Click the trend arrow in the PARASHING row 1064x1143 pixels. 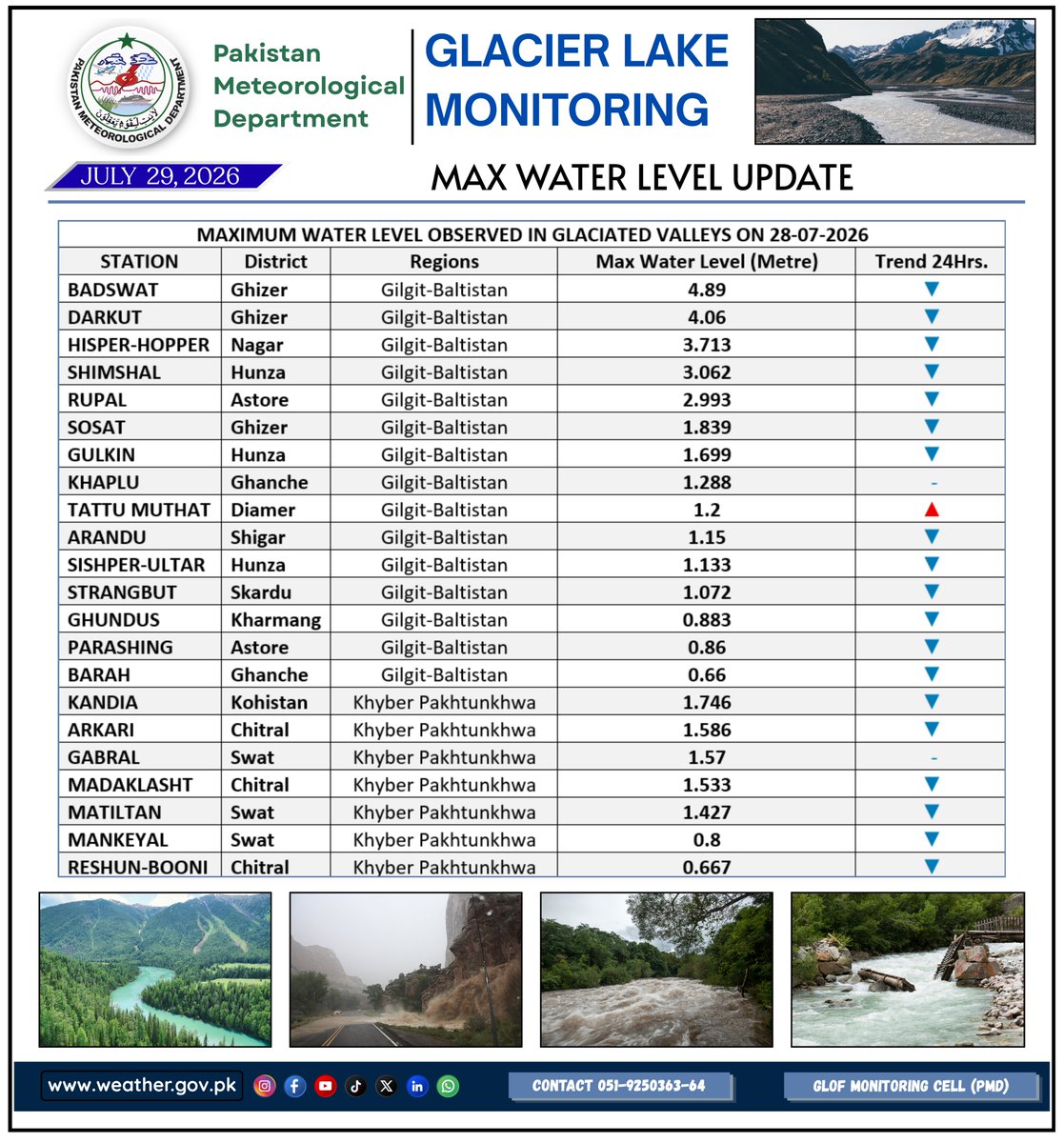point(932,647)
